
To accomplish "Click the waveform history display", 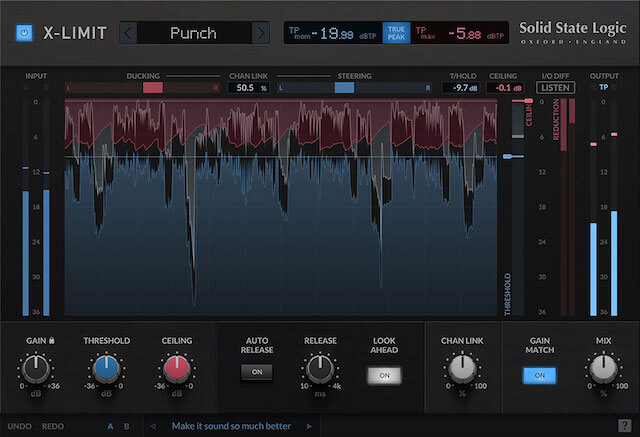I will (281, 207).
